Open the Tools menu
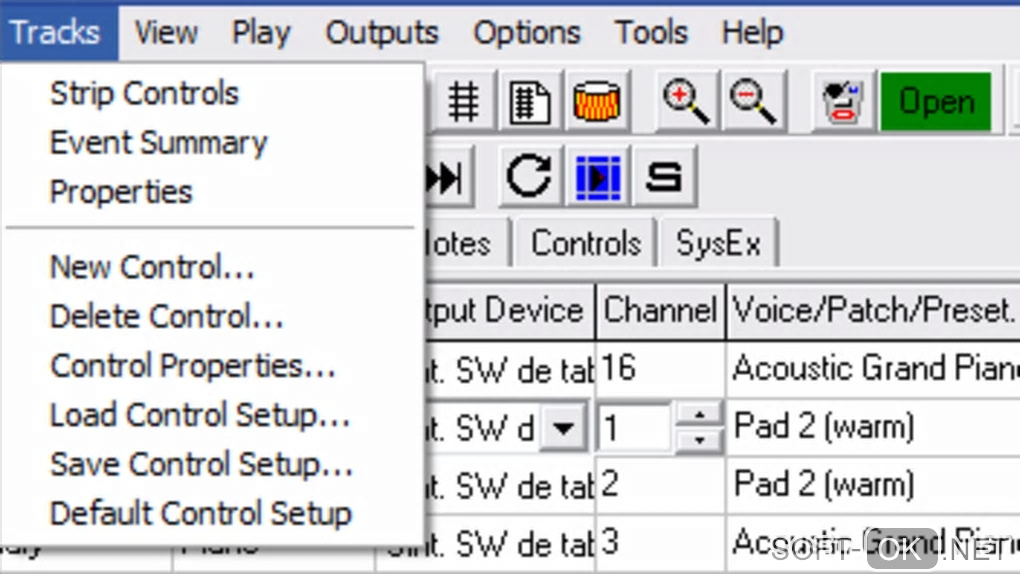1020x574 pixels. click(x=652, y=33)
